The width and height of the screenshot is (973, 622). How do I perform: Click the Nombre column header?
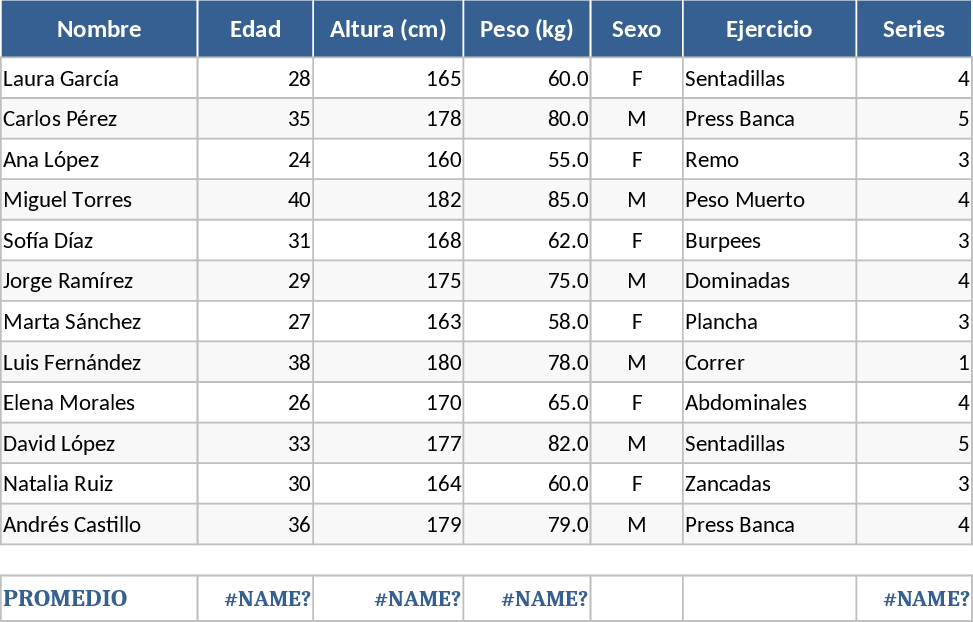pos(99,29)
